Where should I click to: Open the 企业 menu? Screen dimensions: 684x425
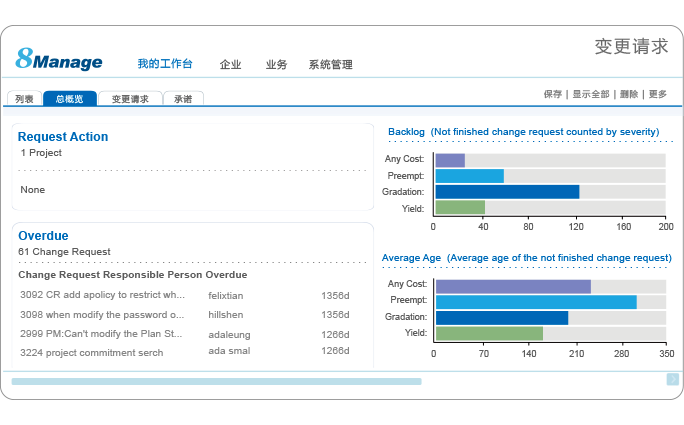(231, 65)
